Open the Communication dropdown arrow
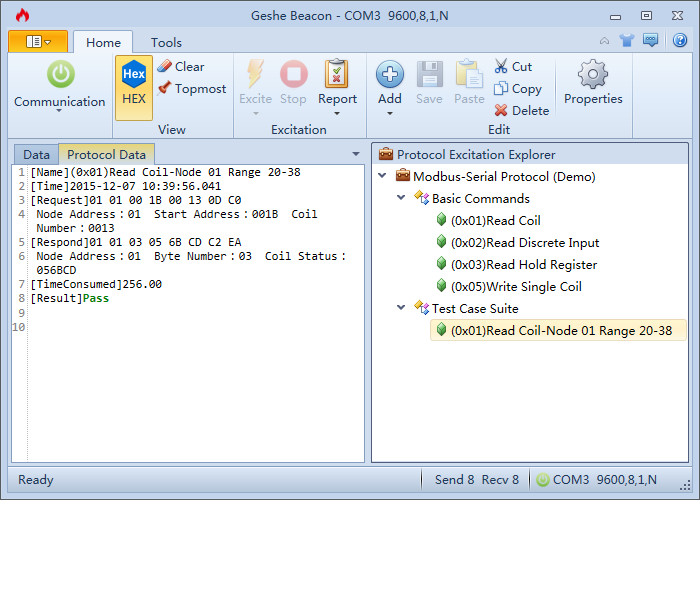700x600 pixels. tap(59, 111)
